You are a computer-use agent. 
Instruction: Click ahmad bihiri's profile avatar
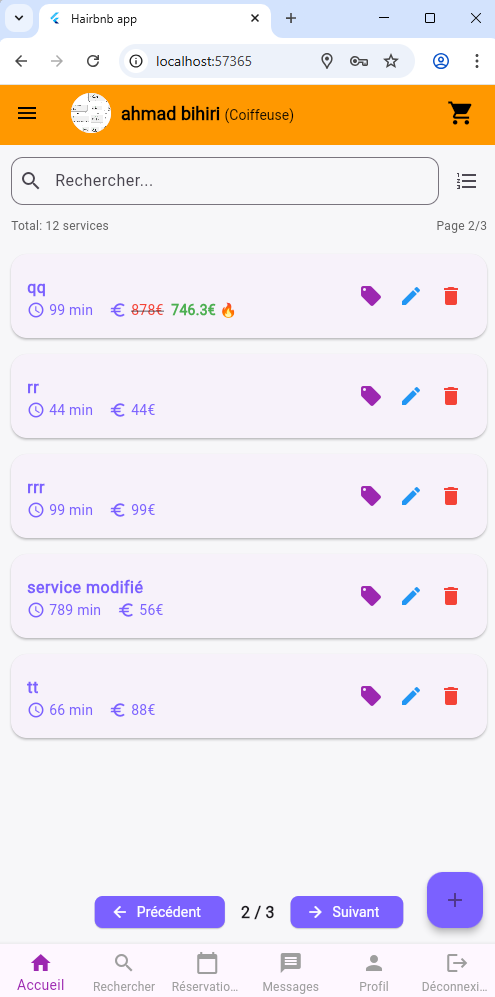(91, 113)
